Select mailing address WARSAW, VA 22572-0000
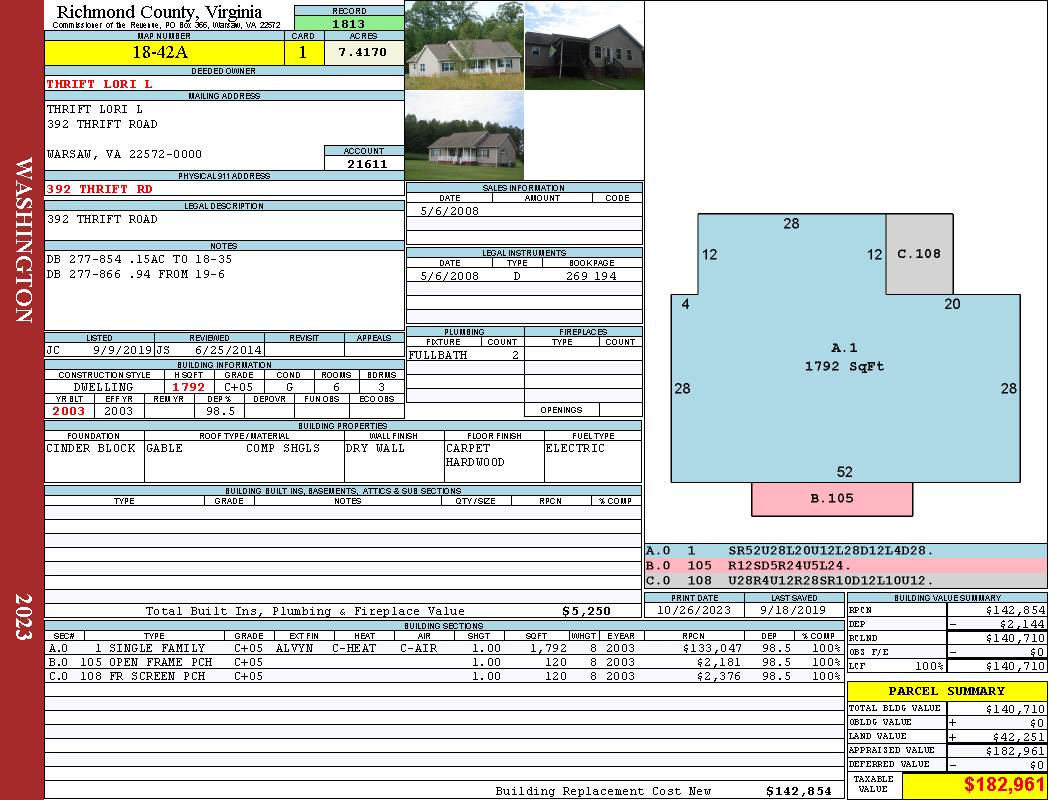This screenshot has height=800, width=1050. pyautogui.click(x=124, y=155)
